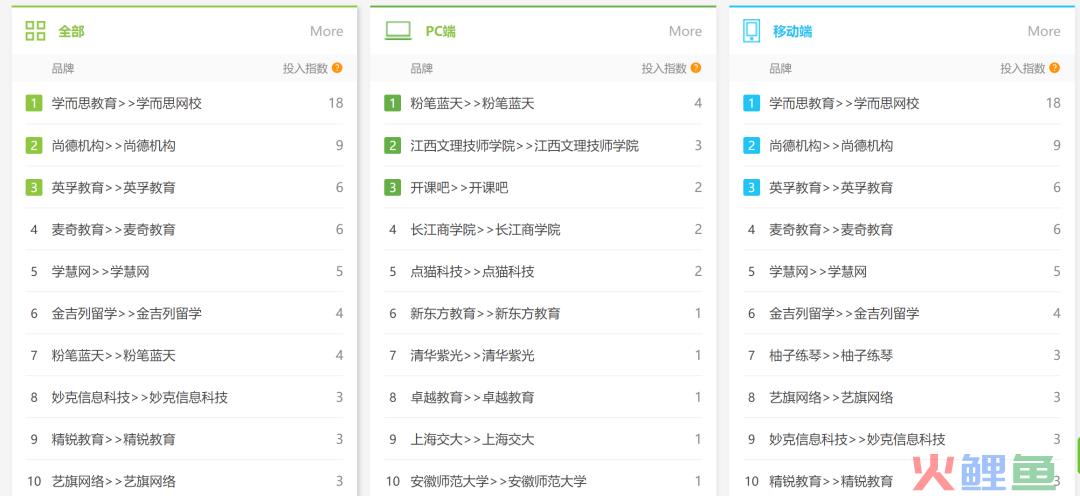
Task: Click the 投入指数 help icon in PC端 panel
Action: pos(696,68)
